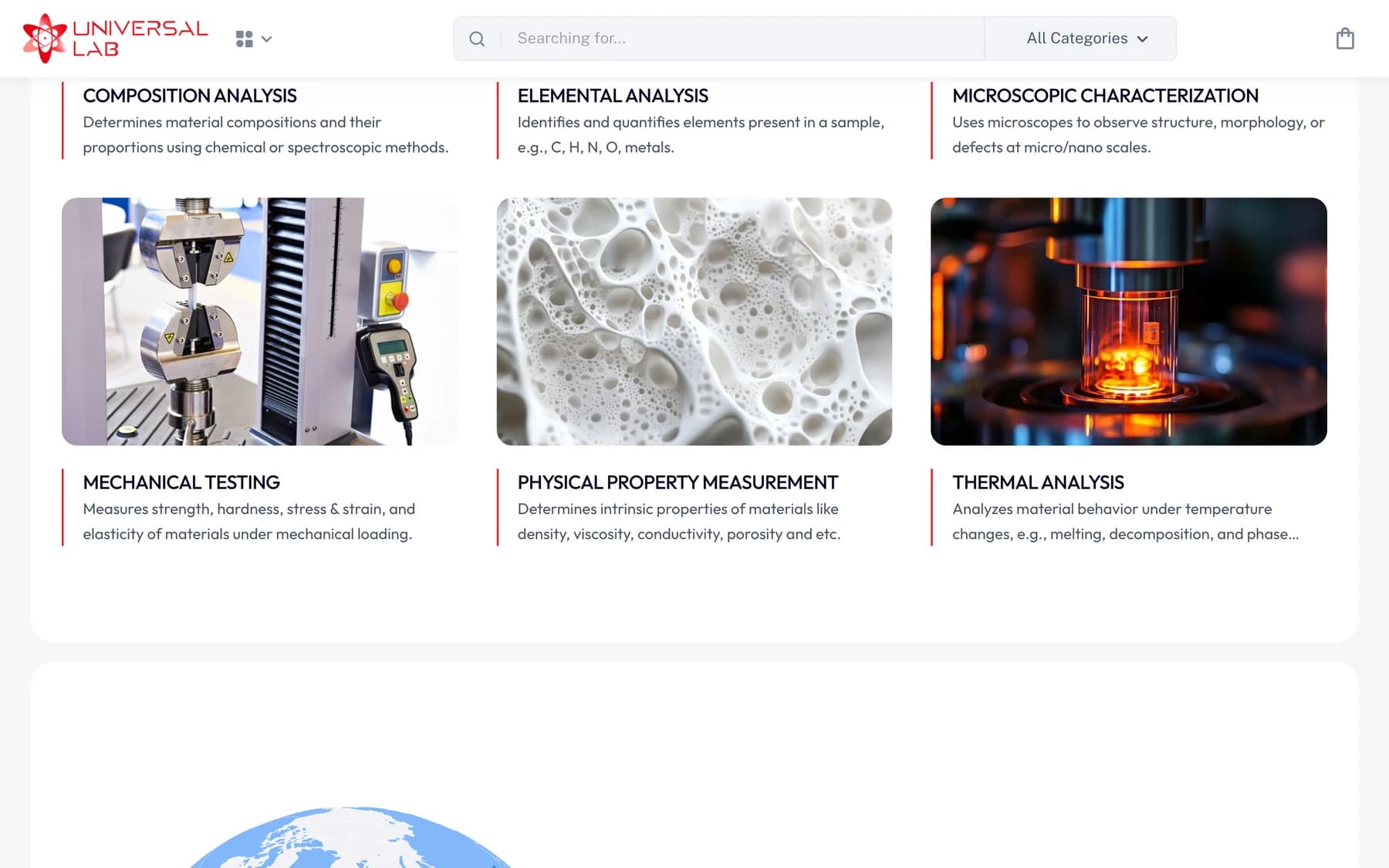Focus the 'Searching for...' input field

click(x=741, y=39)
